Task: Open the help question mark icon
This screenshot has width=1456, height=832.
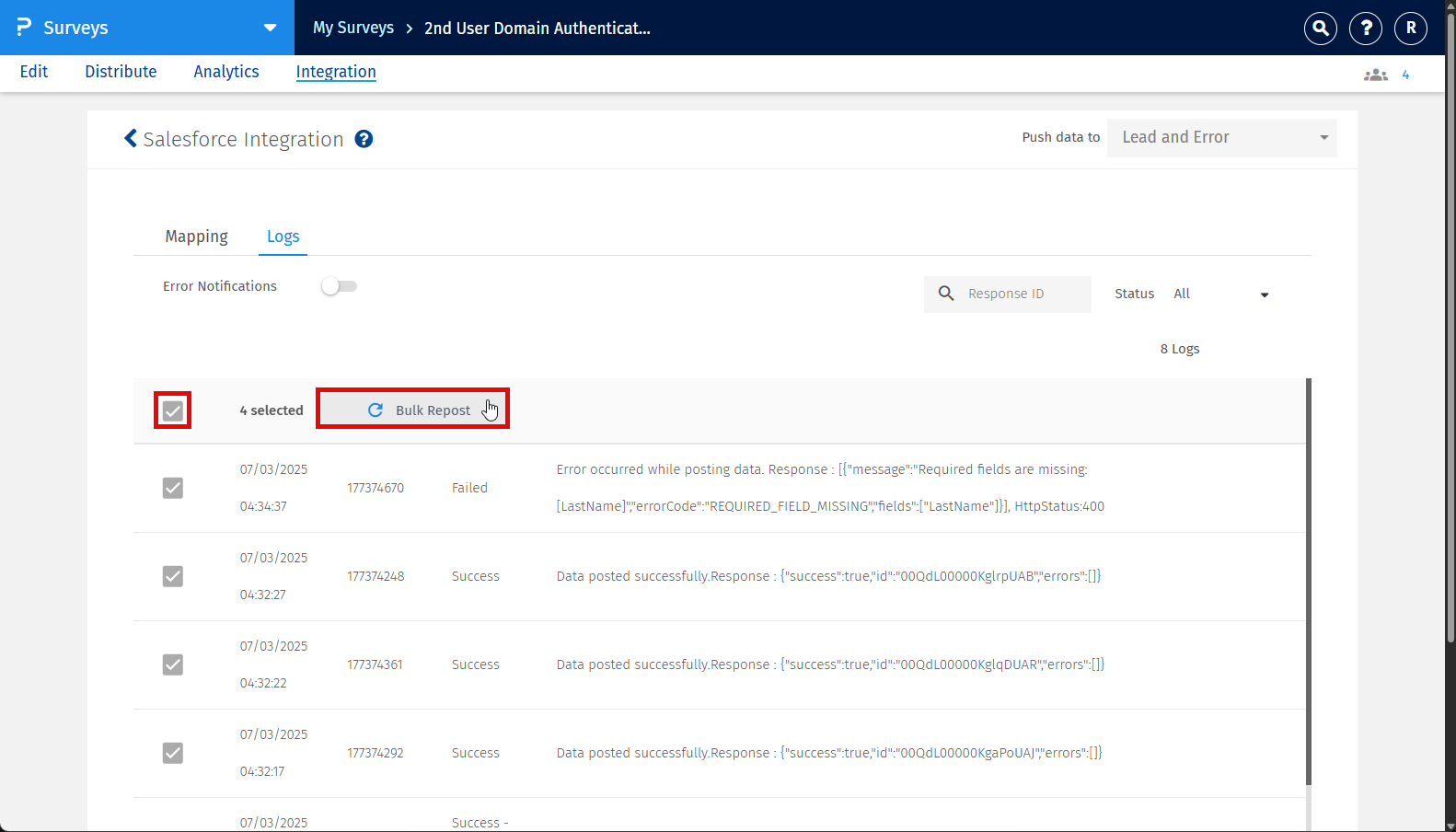Action: tap(1366, 29)
